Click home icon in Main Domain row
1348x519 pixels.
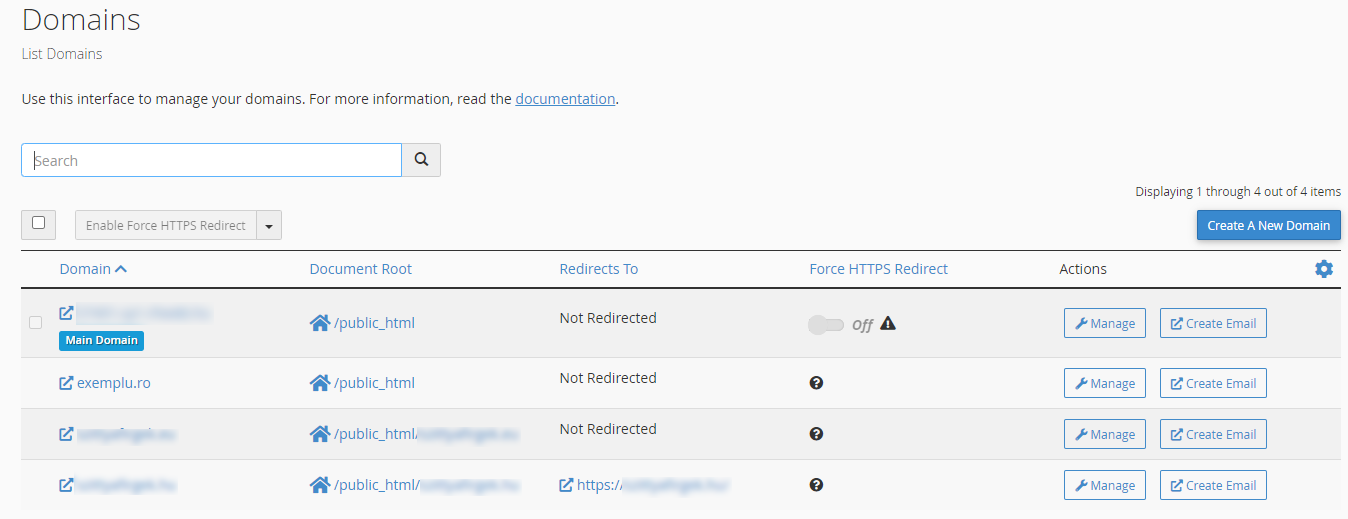click(320, 323)
